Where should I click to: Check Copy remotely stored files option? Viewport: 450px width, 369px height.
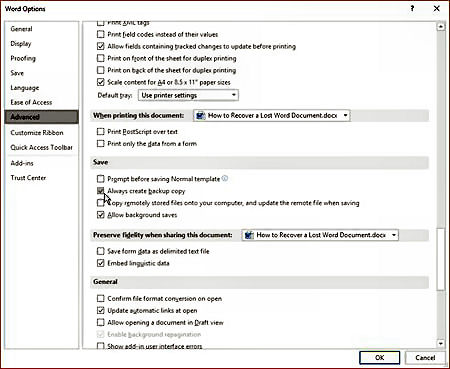[100, 203]
